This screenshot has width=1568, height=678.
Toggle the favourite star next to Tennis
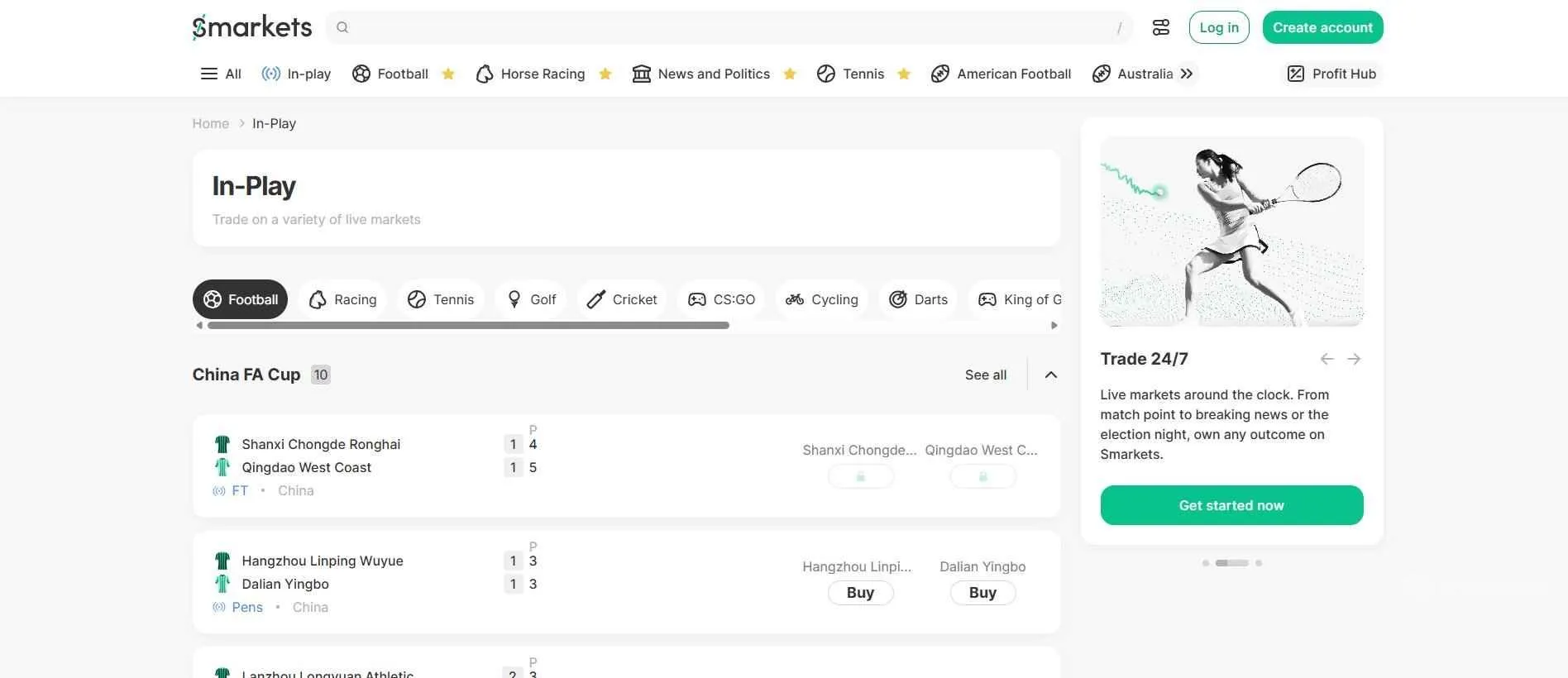[904, 74]
